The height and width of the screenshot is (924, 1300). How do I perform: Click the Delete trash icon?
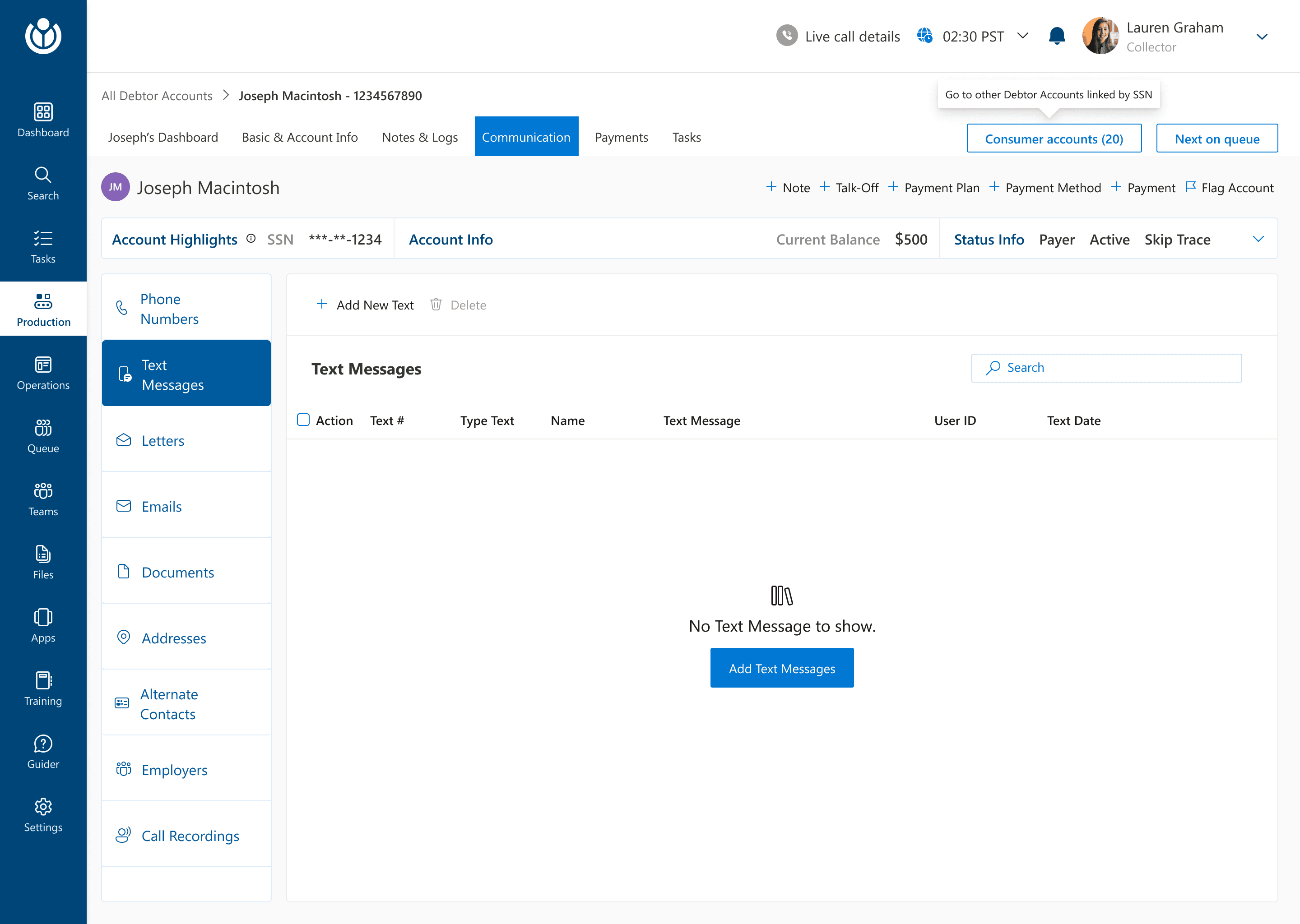coord(436,305)
